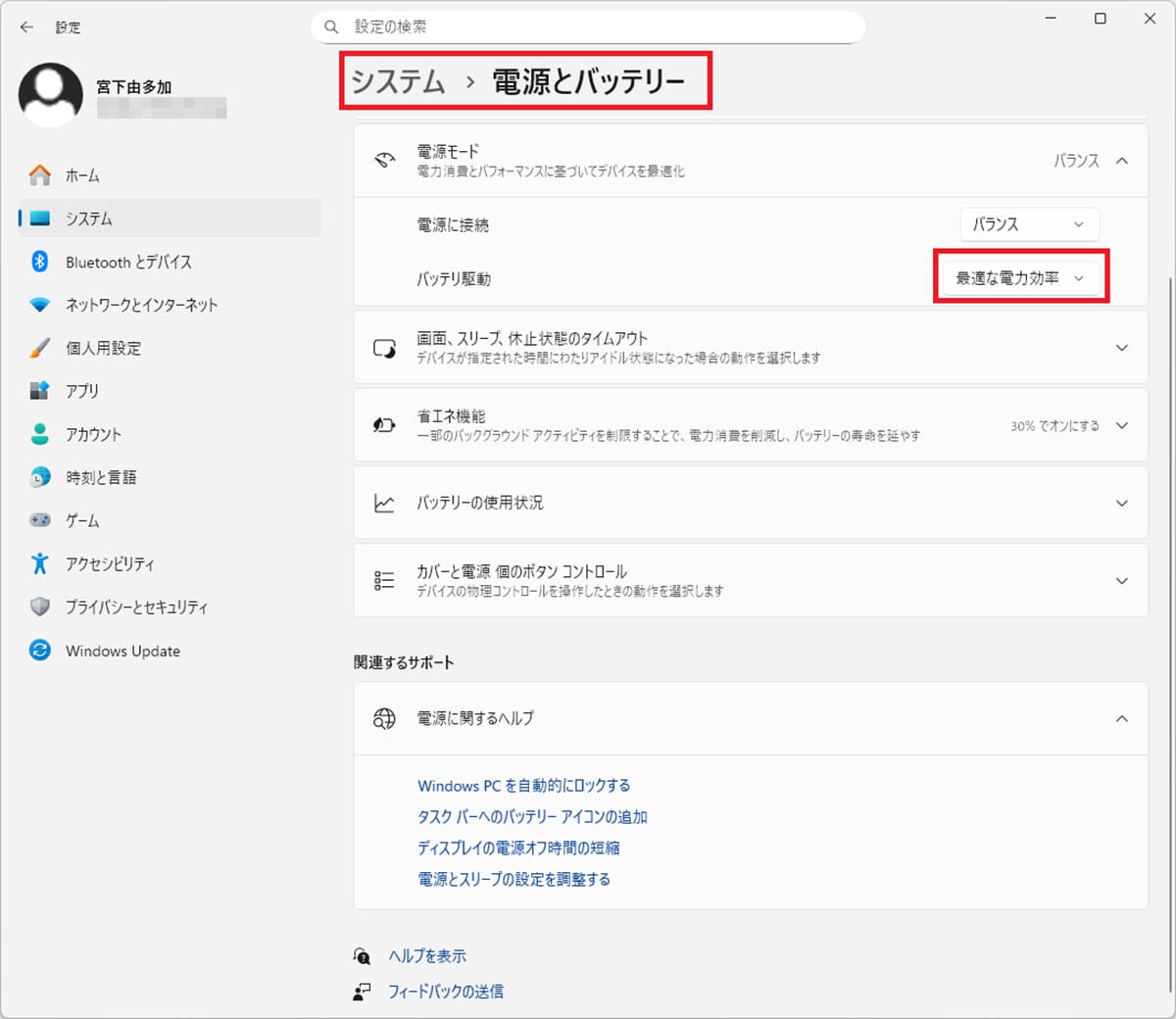Expand 画面、スリープ、休止状態のタイムアウト section
The height and width of the screenshot is (1019, 1176).
(x=1121, y=347)
